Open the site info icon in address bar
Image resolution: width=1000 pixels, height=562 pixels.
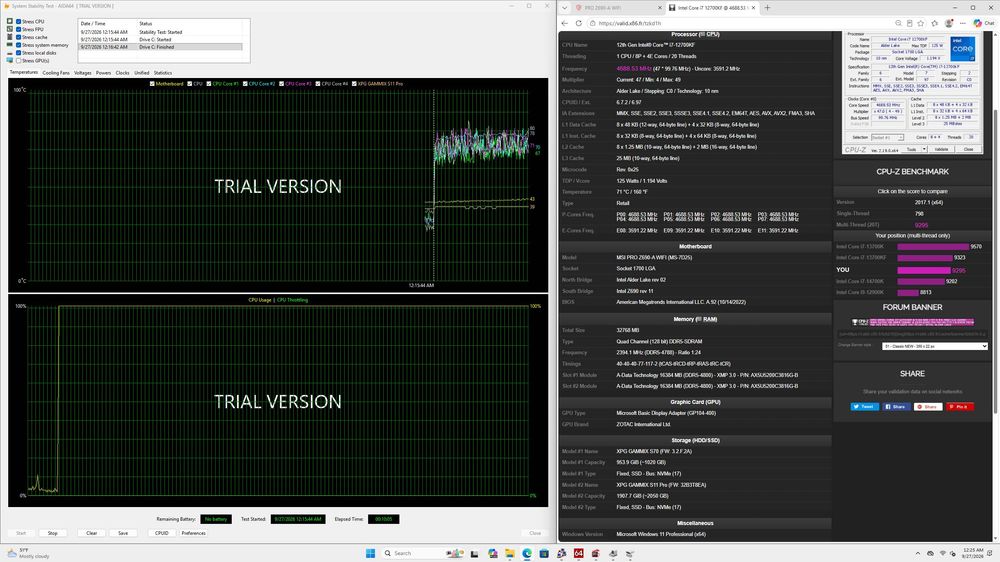click(x=592, y=23)
